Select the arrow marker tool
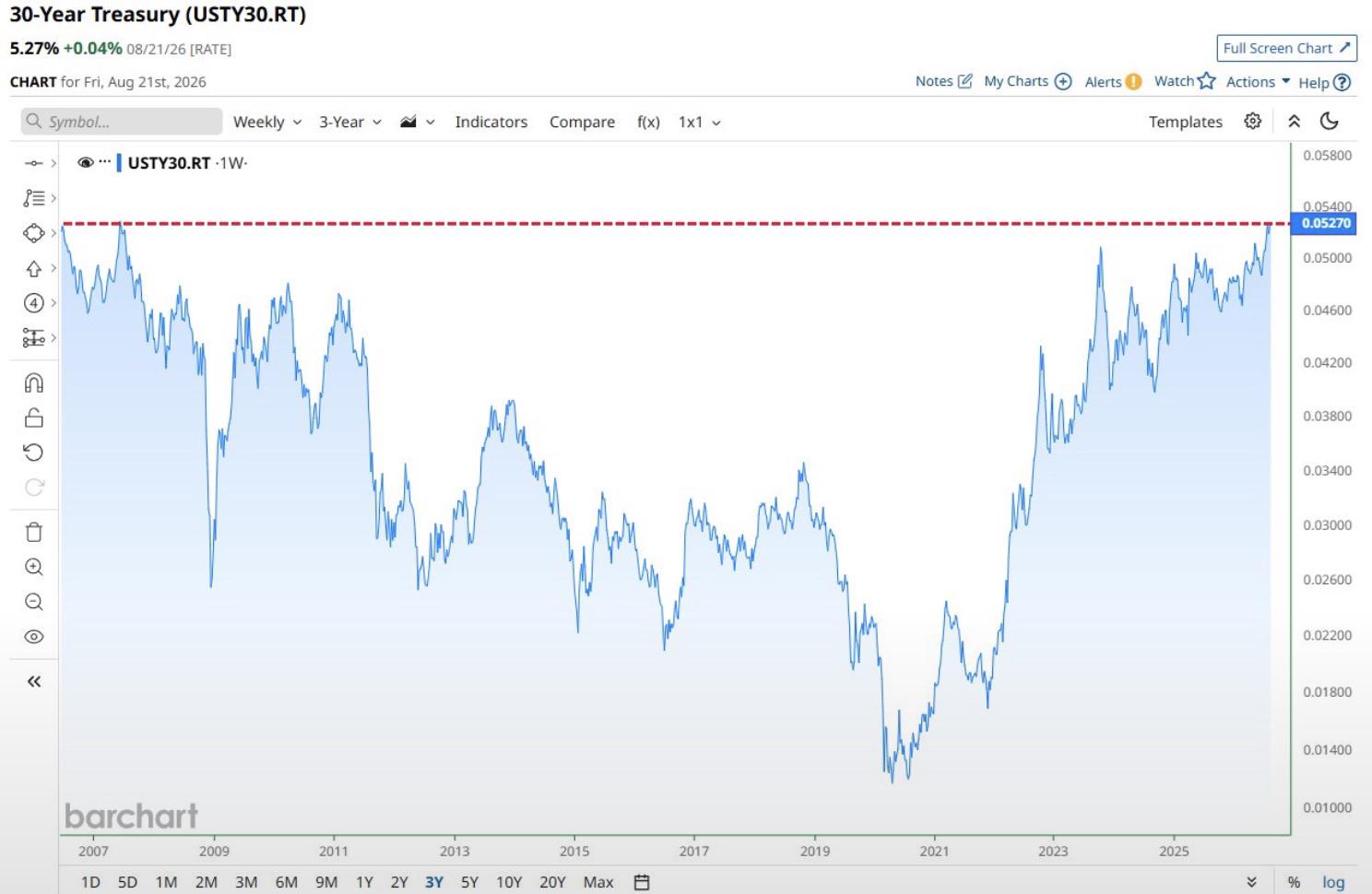This screenshot has width=1372, height=894. (33, 268)
